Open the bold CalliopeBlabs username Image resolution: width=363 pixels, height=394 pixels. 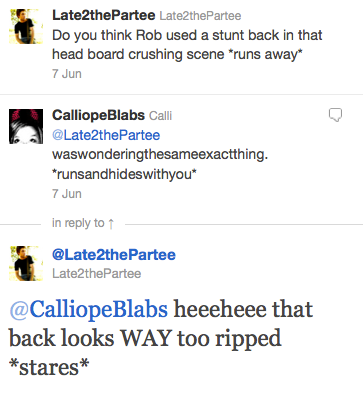[x=98, y=115]
